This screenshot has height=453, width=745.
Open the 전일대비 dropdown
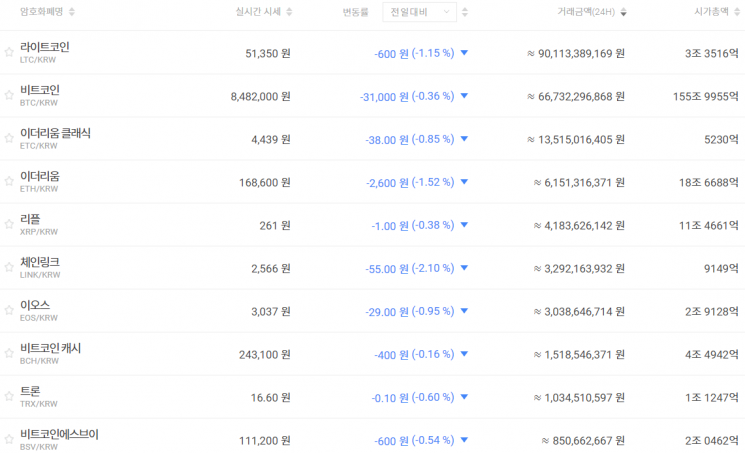pyautogui.click(x=419, y=12)
